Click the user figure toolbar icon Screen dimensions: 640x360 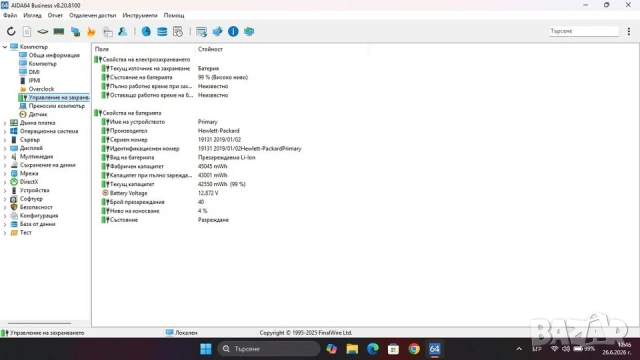[x=122, y=31]
